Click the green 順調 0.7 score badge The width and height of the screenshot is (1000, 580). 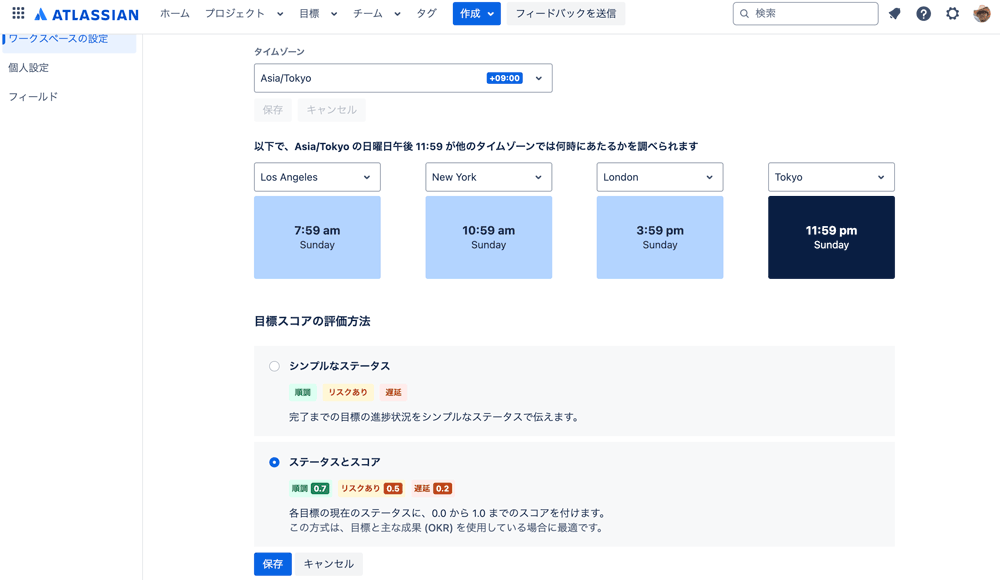[310, 489]
